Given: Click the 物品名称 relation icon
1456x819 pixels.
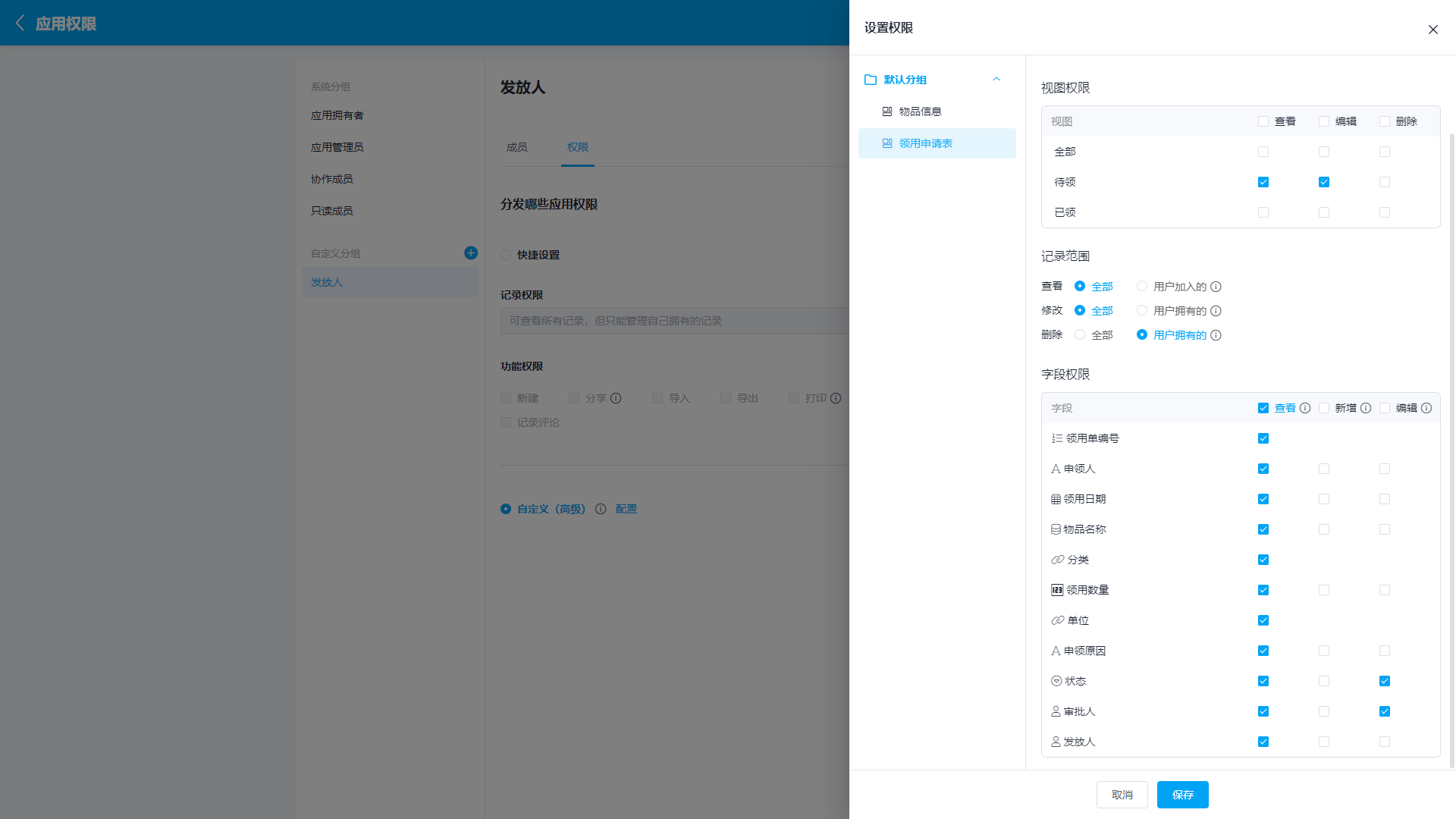Looking at the screenshot, I should pyautogui.click(x=1056, y=529).
